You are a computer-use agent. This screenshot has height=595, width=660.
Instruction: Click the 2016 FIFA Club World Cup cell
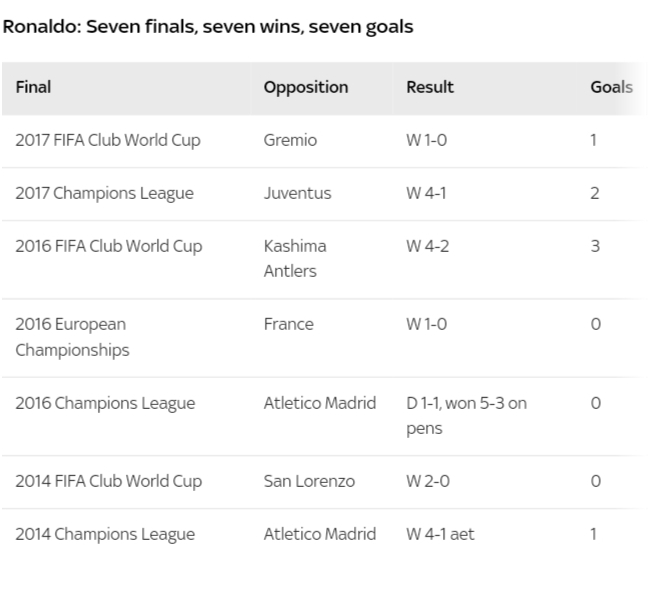pos(109,247)
